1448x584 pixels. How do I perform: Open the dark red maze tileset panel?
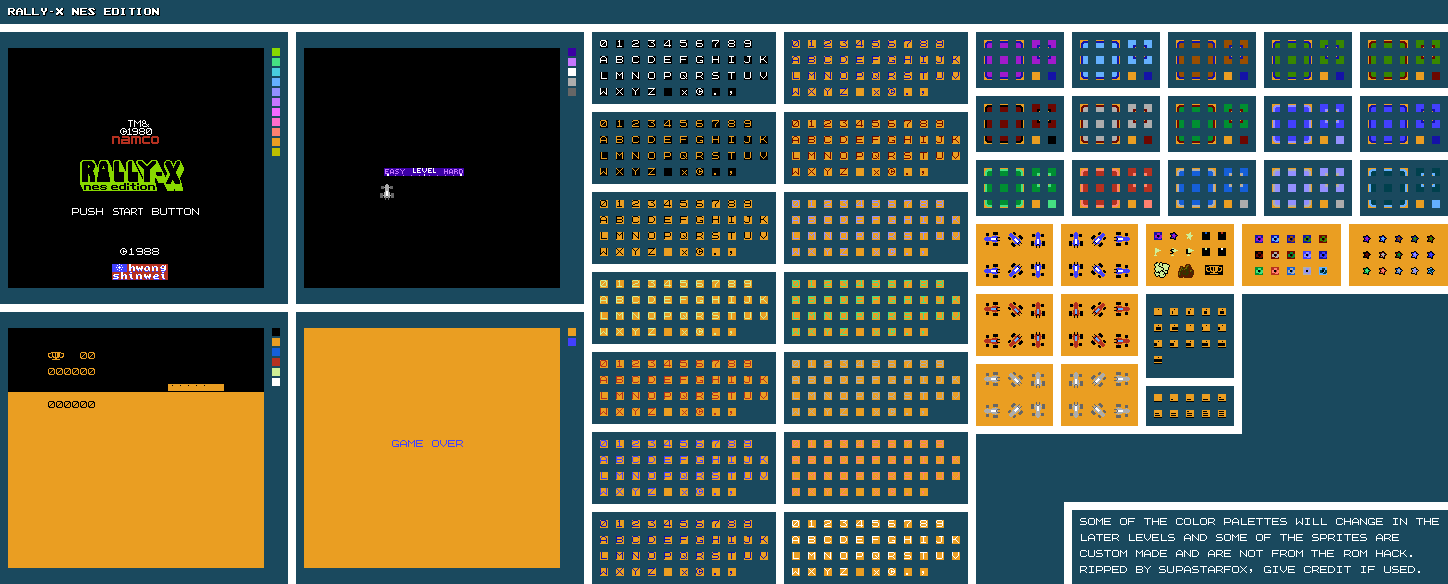click(1020, 124)
